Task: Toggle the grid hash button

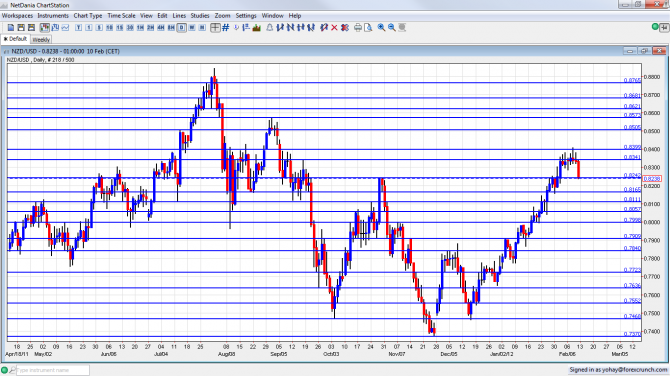Action: (226, 27)
